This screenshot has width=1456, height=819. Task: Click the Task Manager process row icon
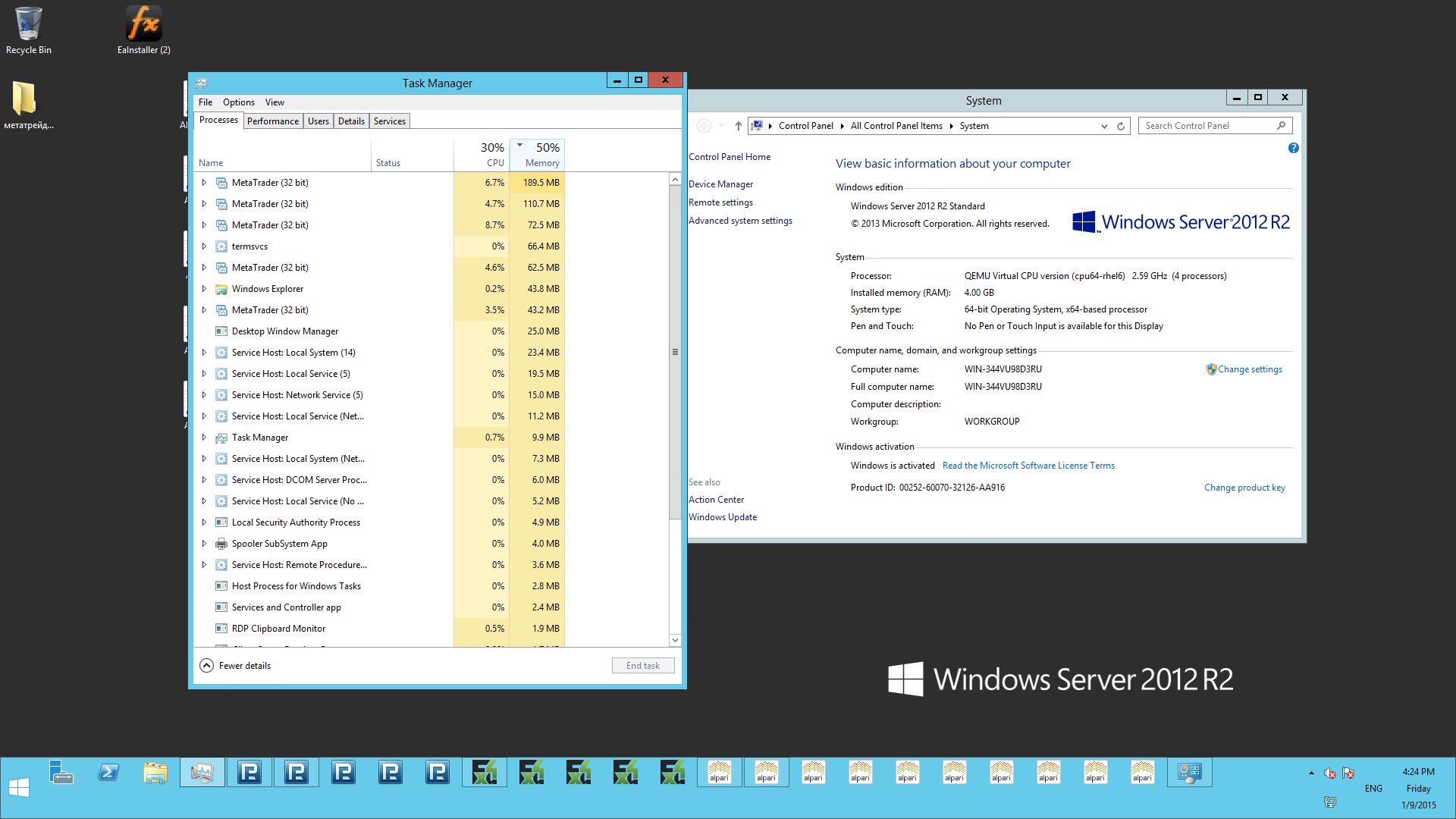pyautogui.click(x=221, y=438)
